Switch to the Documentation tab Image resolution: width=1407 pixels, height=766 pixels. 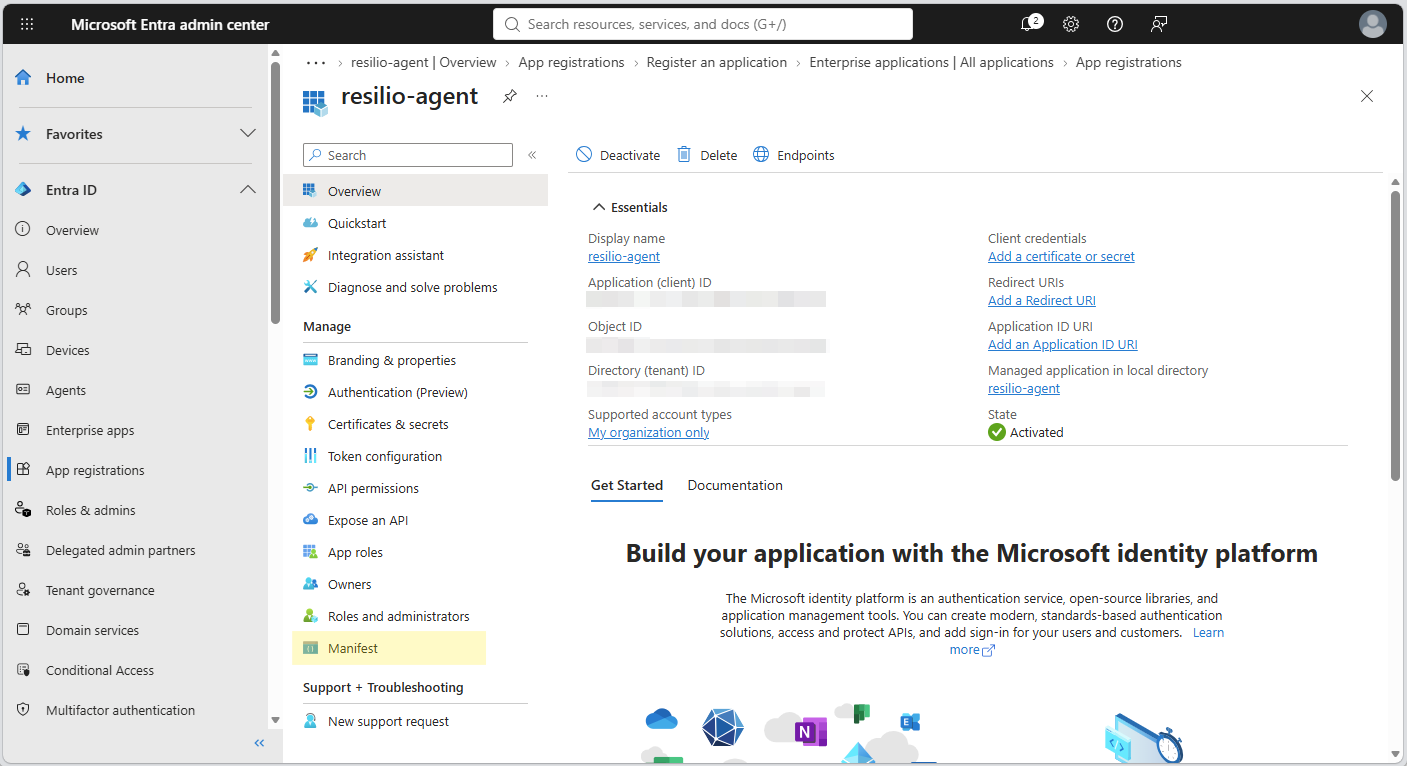735,485
